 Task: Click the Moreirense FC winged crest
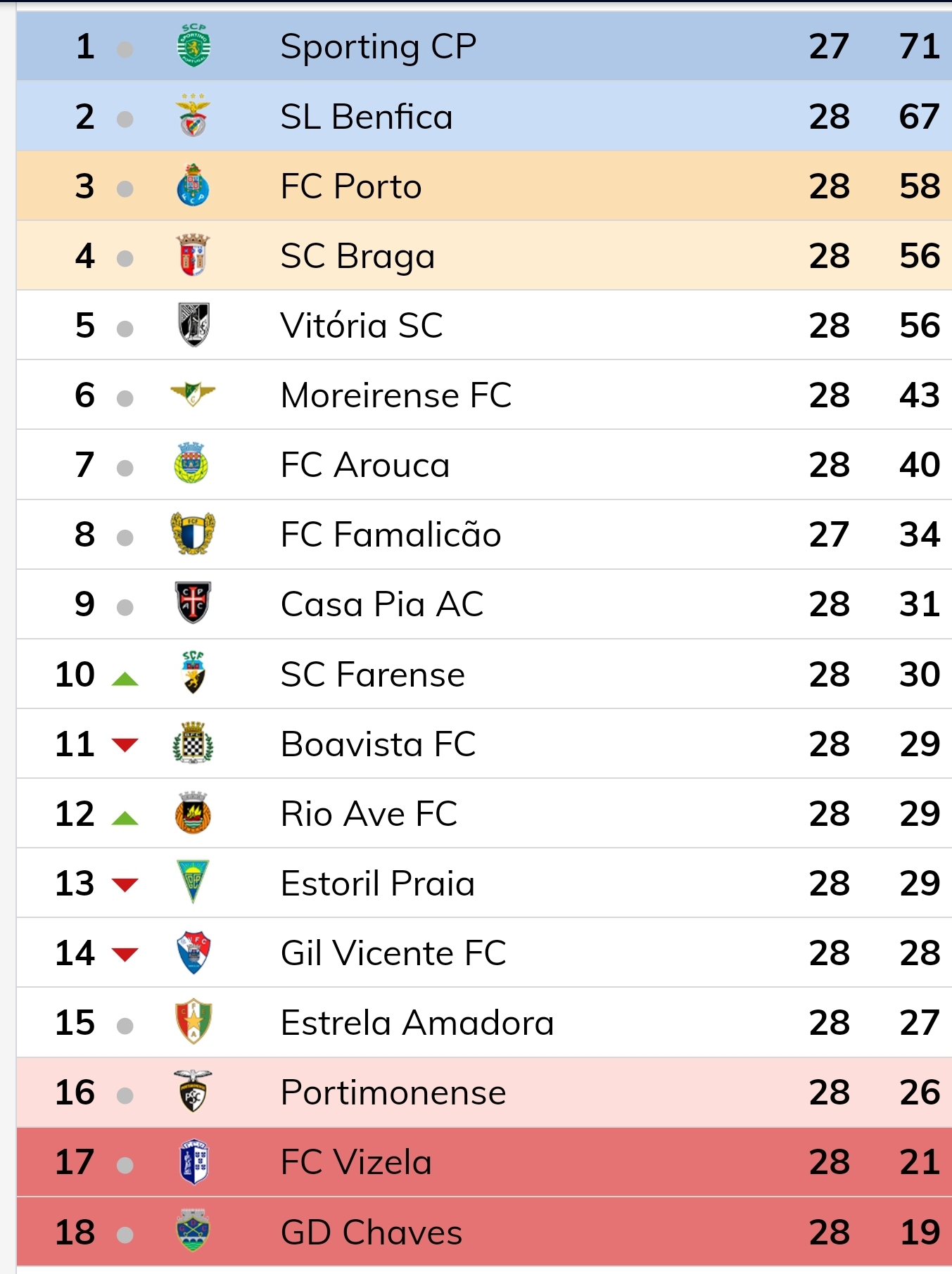[193, 394]
